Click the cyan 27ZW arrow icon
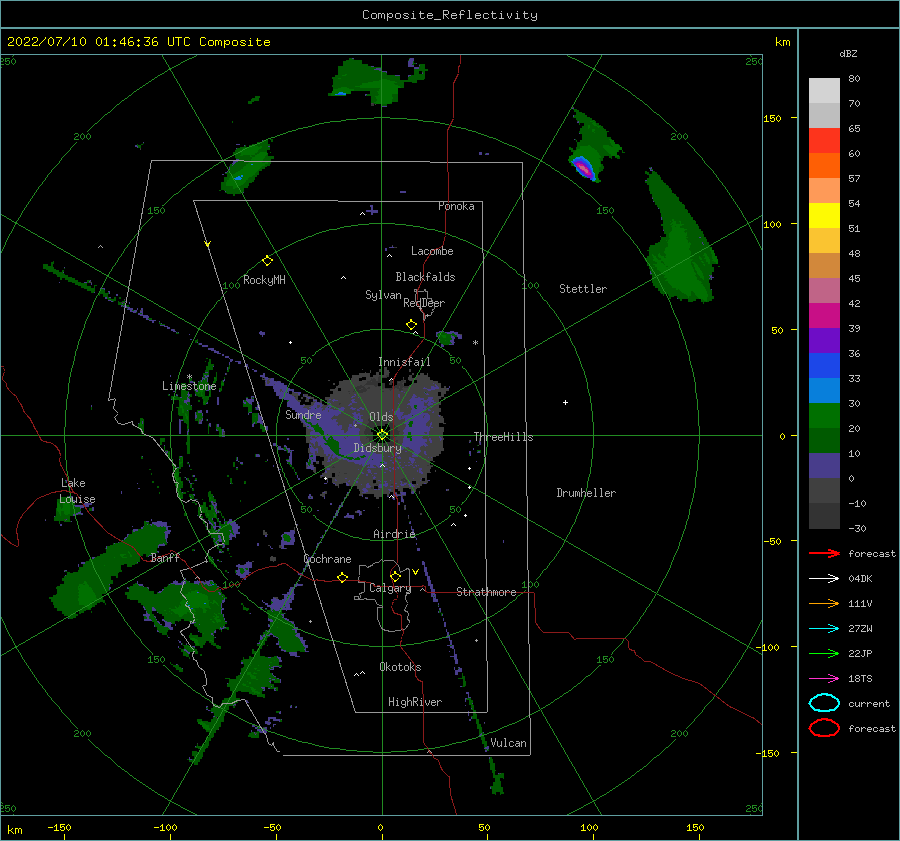Image resolution: width=900 pixels, height=841 pixels. [x=824, y=629]
